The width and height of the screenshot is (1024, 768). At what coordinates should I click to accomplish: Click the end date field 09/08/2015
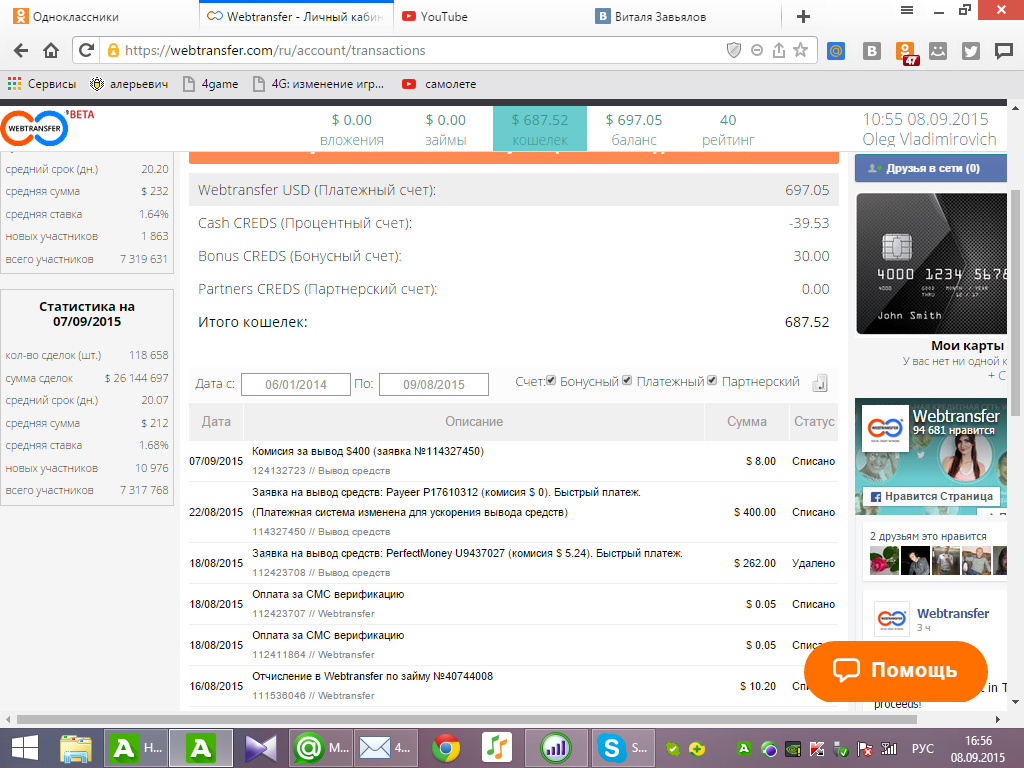[434, 384]
